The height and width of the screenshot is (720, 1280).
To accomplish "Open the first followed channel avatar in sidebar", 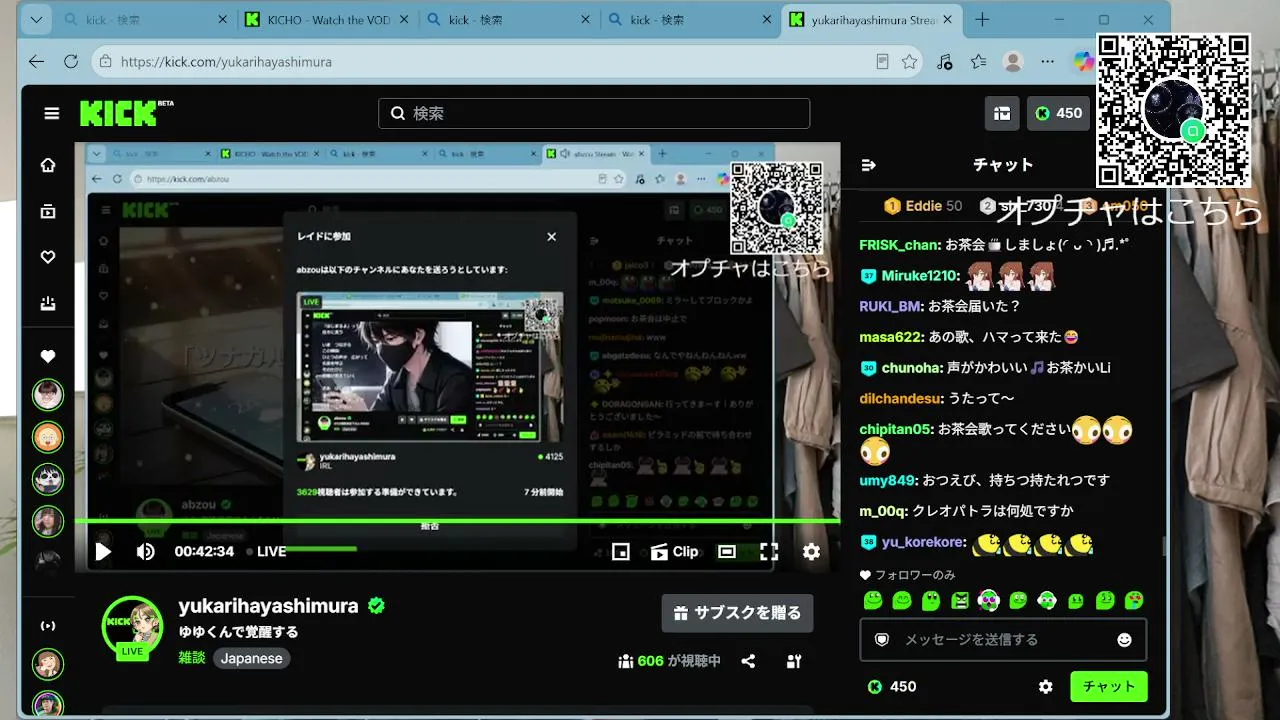I will coord(47,395).
